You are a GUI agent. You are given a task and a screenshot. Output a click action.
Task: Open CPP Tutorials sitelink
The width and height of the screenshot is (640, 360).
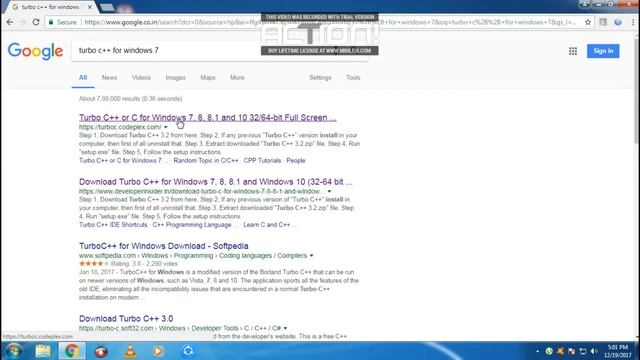pos(262,161)
